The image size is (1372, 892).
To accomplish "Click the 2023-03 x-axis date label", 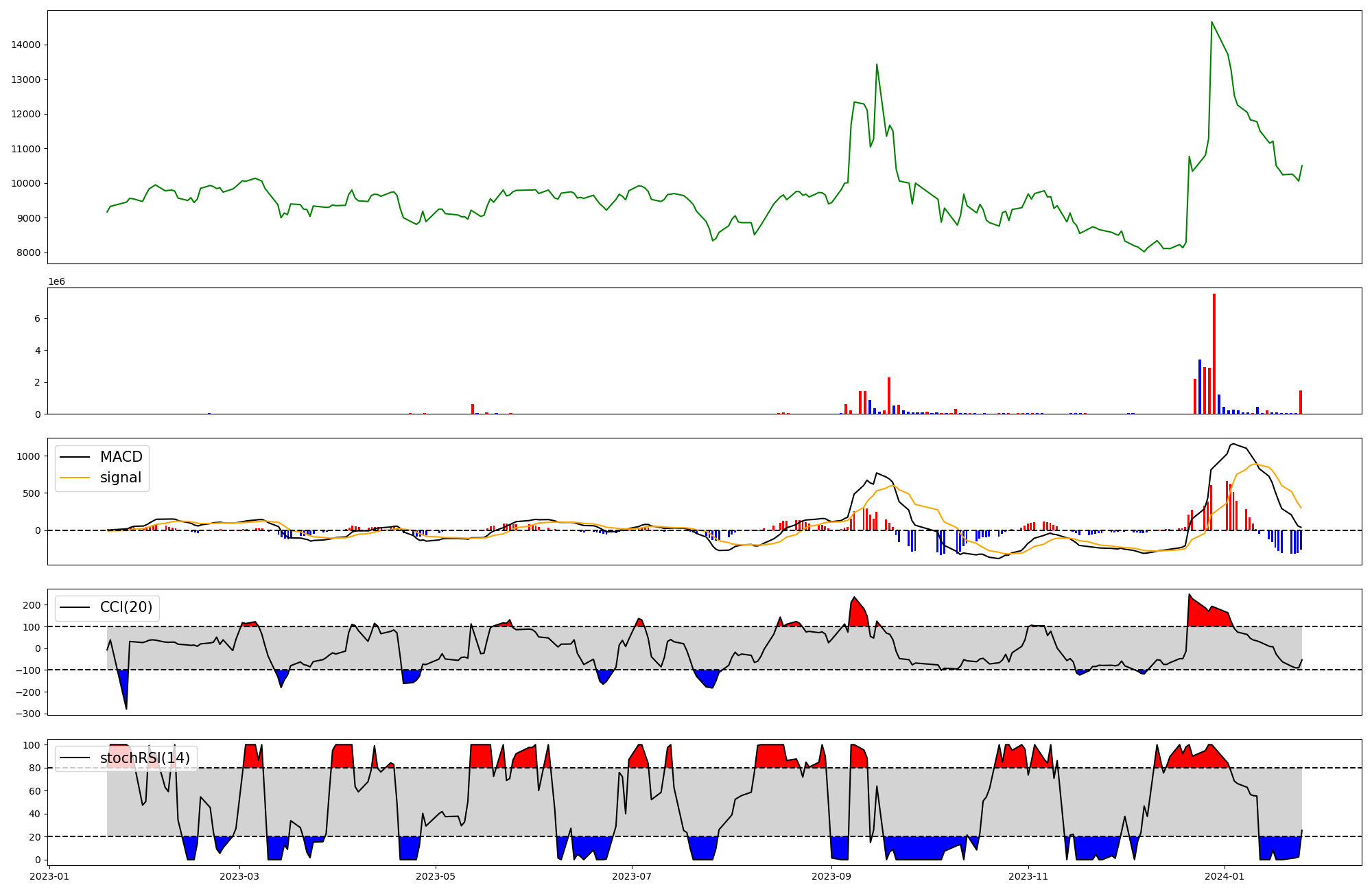I will point(239,876).
